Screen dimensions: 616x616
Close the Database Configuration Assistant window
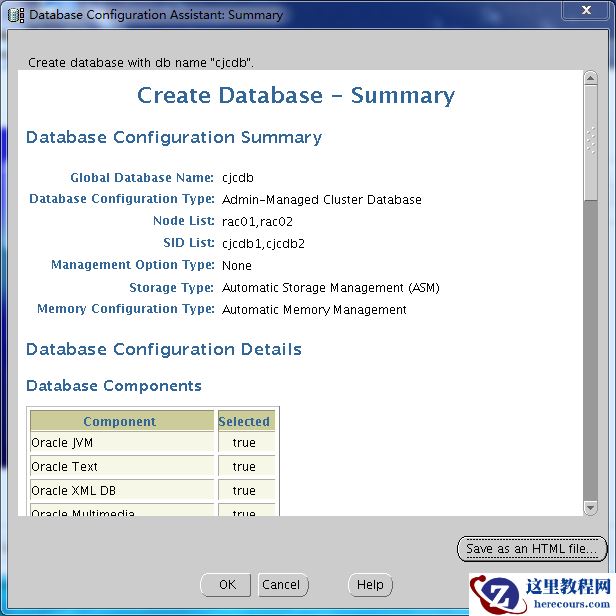click(586, 10)
